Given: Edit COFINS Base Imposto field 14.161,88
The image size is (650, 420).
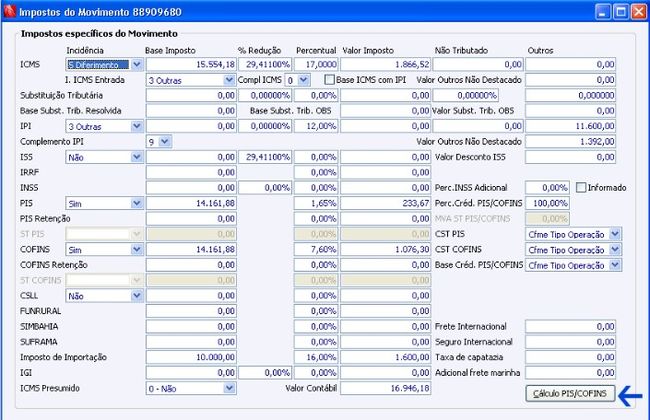Looking at the screenshot, I should [191, 249].
